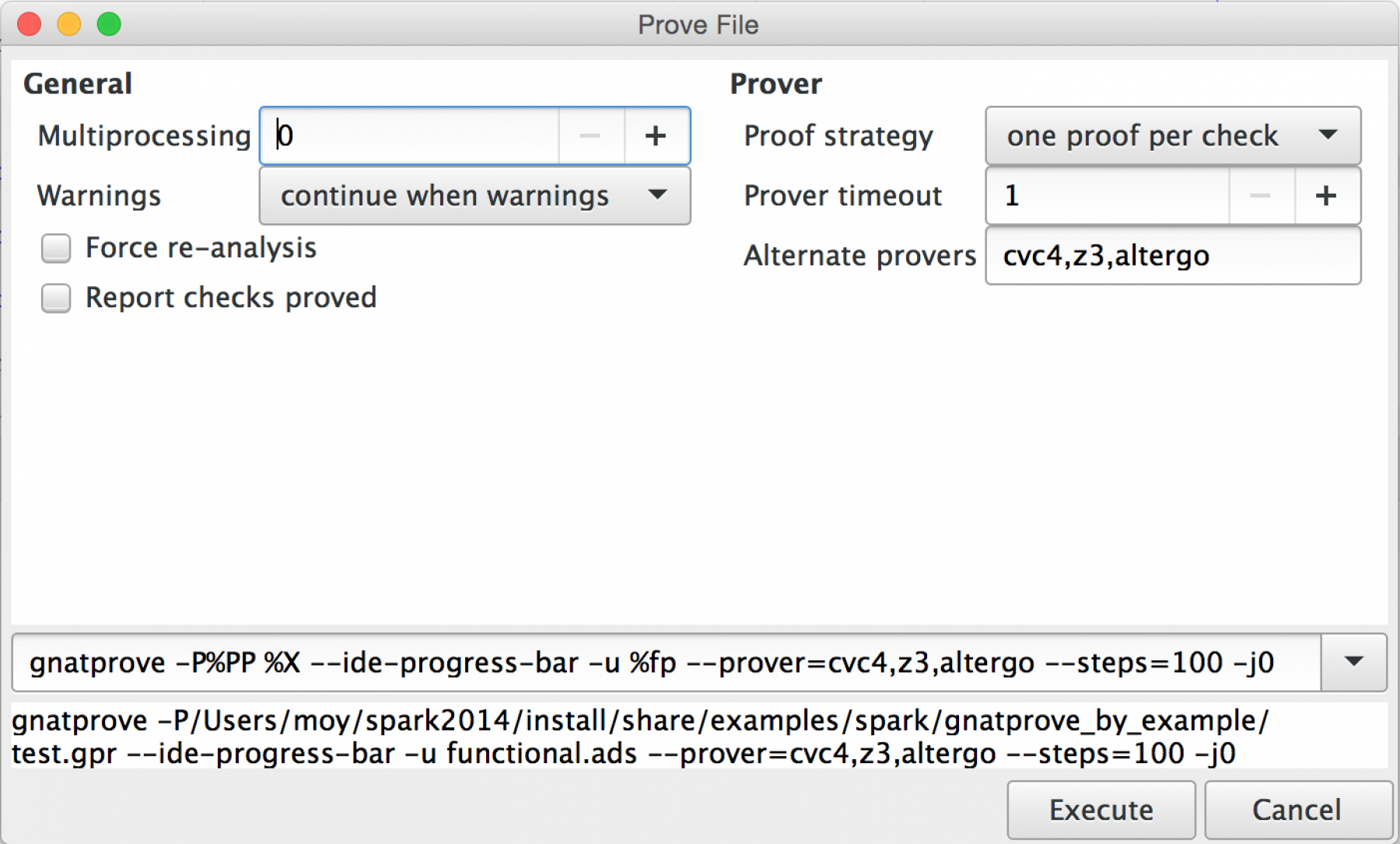Click the expanded gnatprove command preview text

[x=640, y=737]
